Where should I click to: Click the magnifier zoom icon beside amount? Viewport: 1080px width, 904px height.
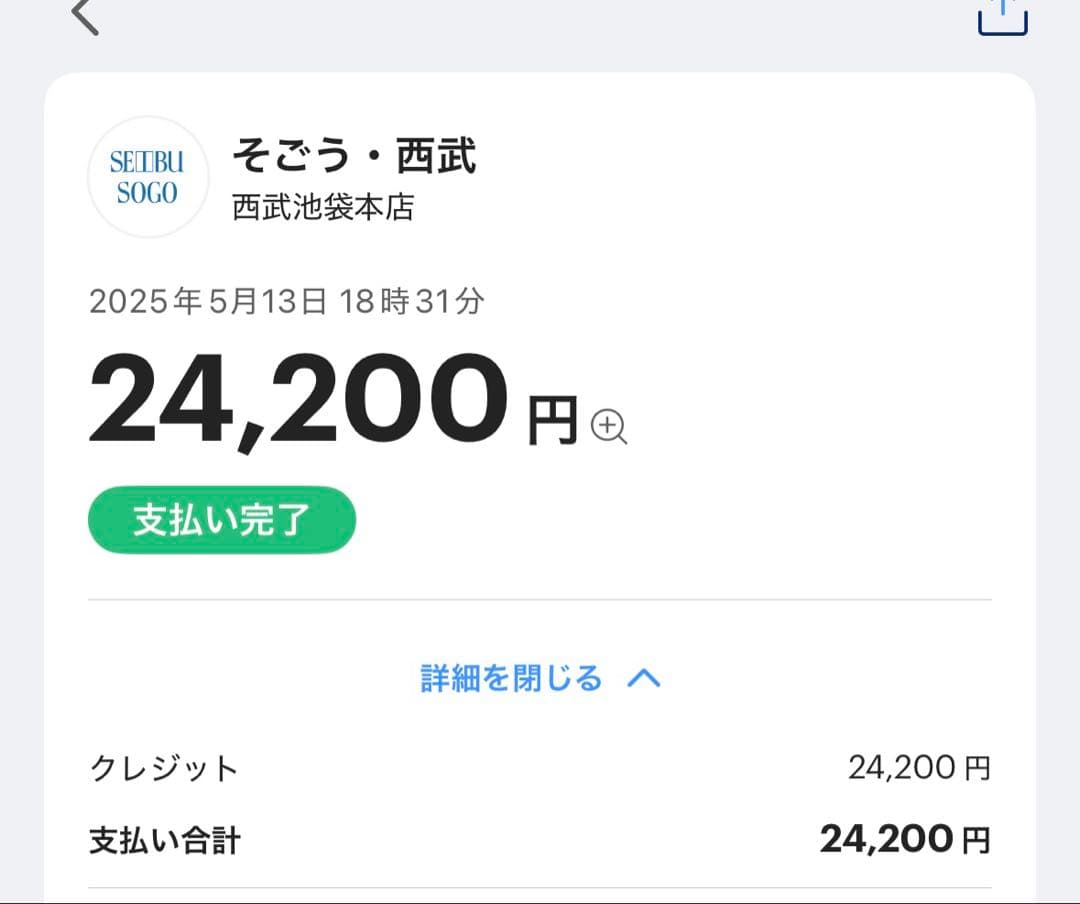(608, 426)
